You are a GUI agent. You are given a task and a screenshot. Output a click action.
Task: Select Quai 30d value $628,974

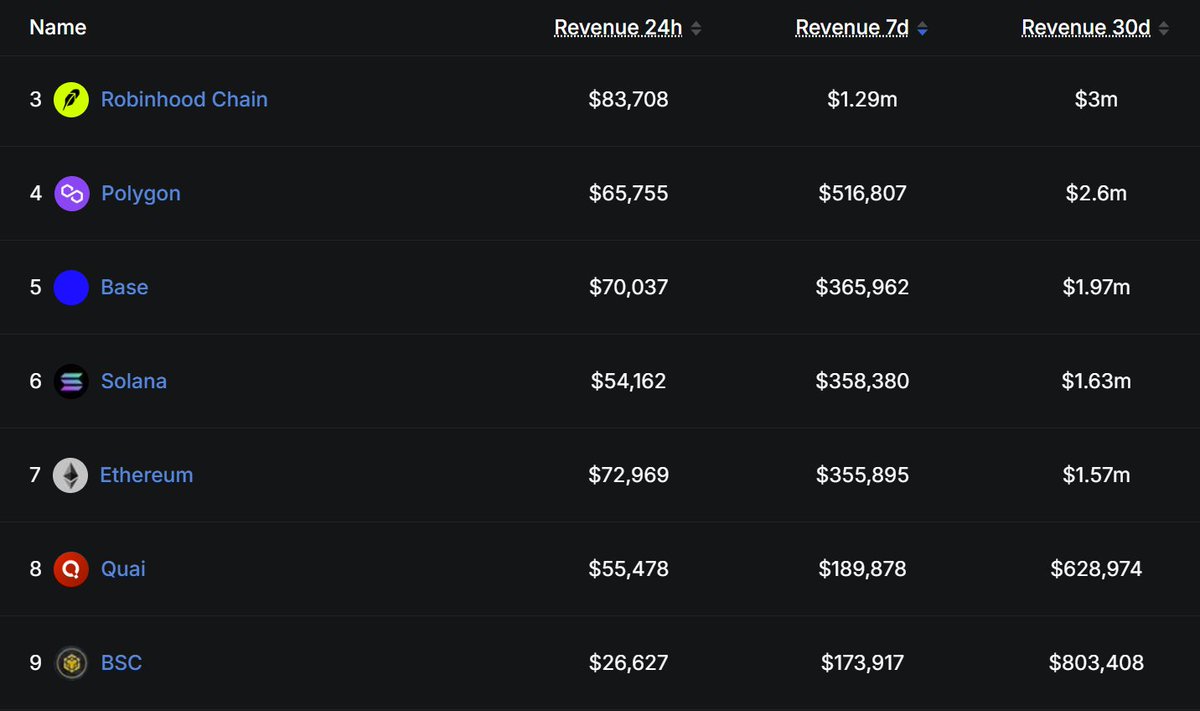click(x=1096, y=569)
